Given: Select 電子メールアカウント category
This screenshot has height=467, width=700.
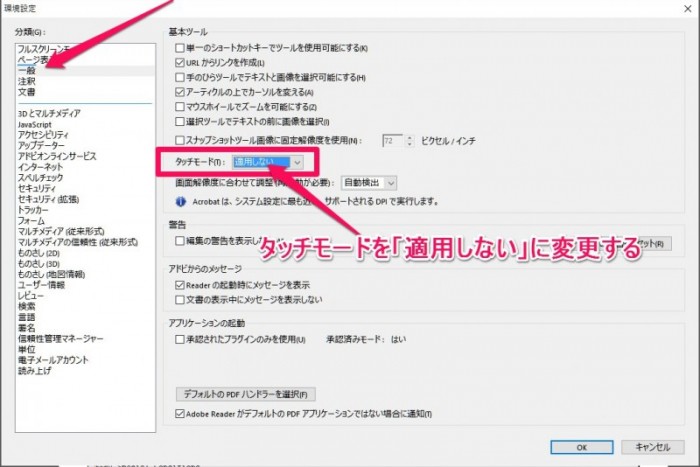Looking at the screenshot, I should click(53, 360).
